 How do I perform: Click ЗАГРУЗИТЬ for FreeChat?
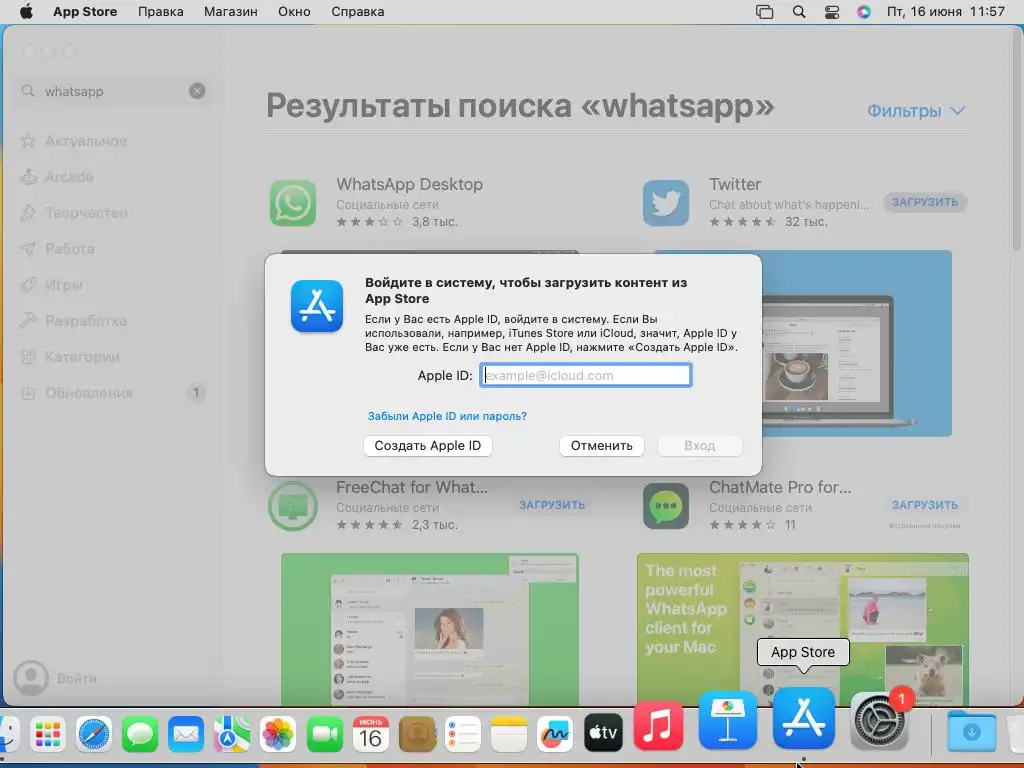pyautogui.click(x=552, y=505)
